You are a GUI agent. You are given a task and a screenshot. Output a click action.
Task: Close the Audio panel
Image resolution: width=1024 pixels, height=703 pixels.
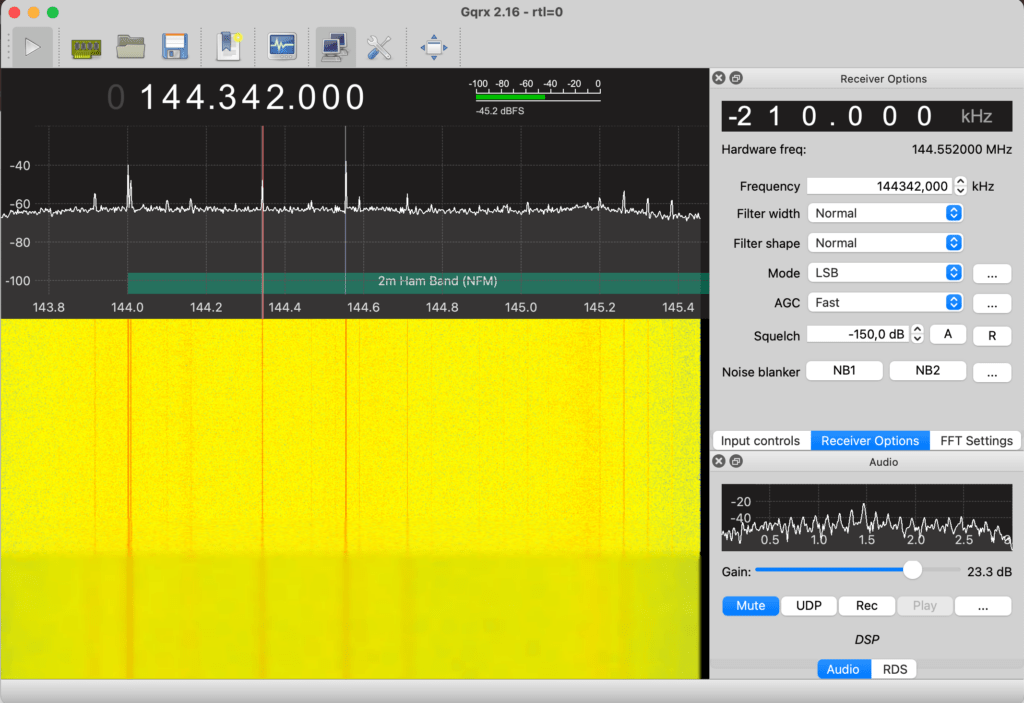(719, 461)
